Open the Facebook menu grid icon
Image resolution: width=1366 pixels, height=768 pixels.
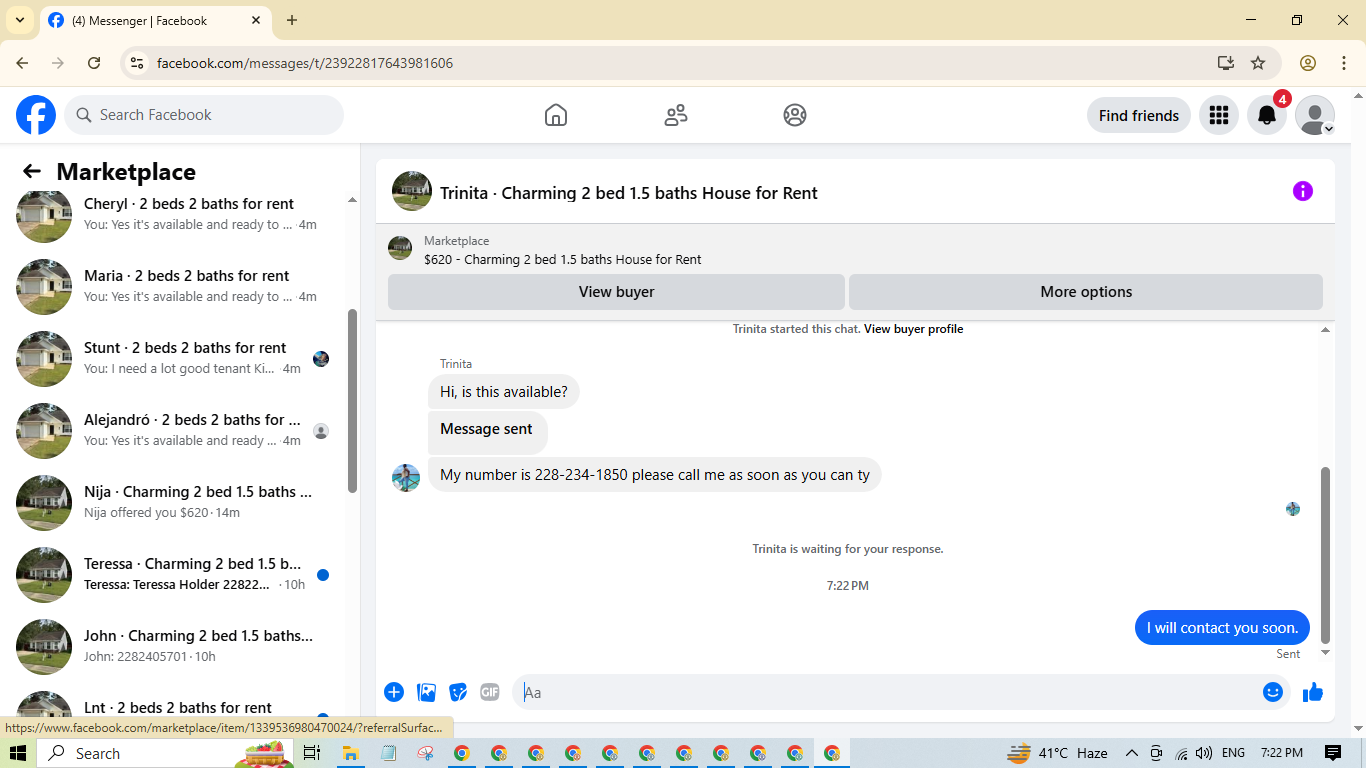coord(1218,115)
